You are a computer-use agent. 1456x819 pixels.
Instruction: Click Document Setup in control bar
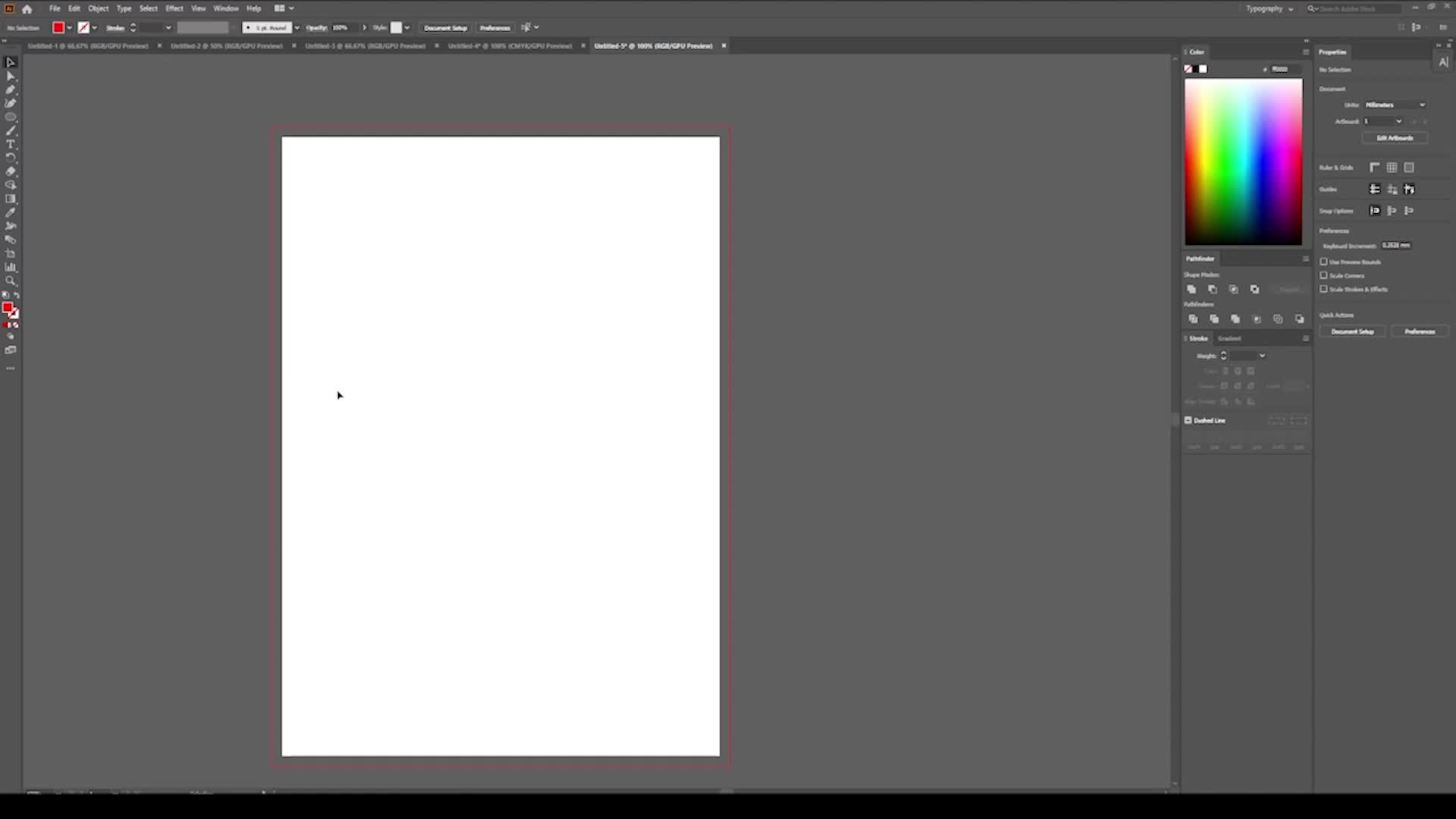coord(446,28)
